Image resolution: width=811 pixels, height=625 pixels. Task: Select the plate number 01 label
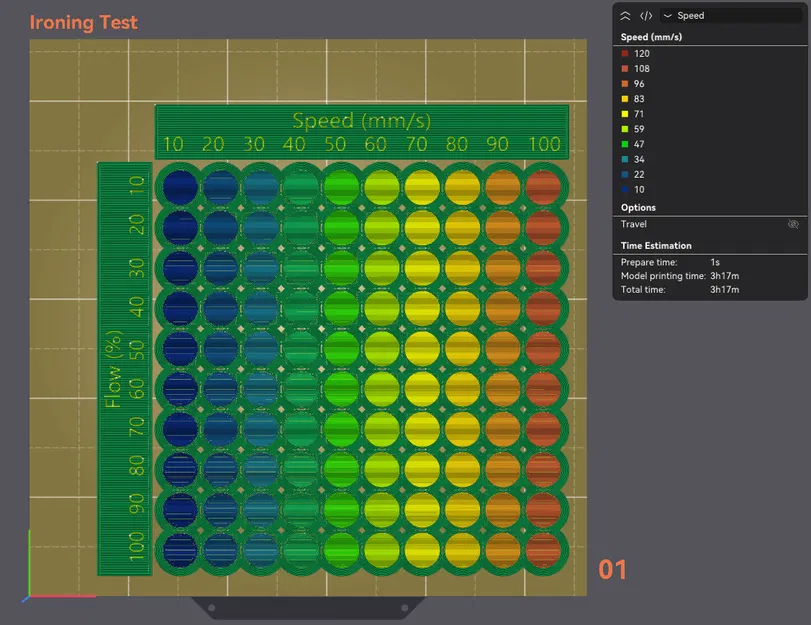[612, 570]
